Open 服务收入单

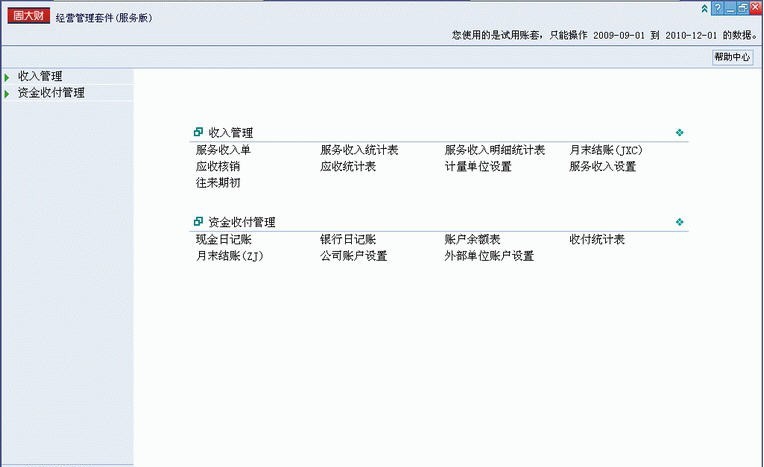coord(223,150)
